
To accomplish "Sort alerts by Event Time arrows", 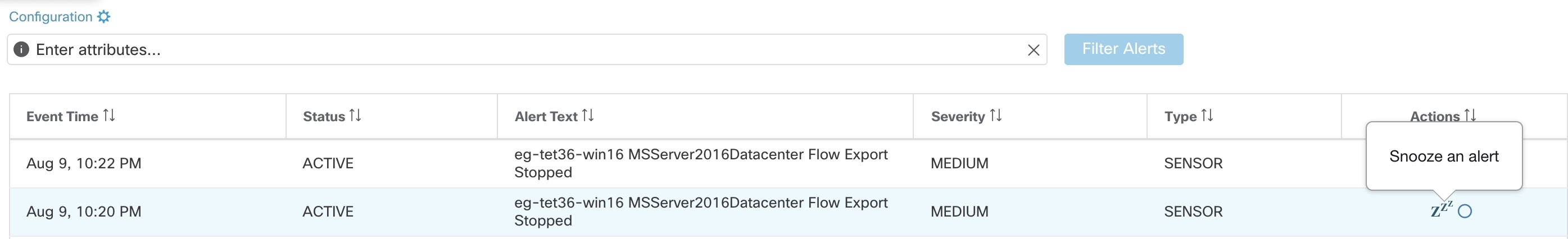I will [109, 115].
